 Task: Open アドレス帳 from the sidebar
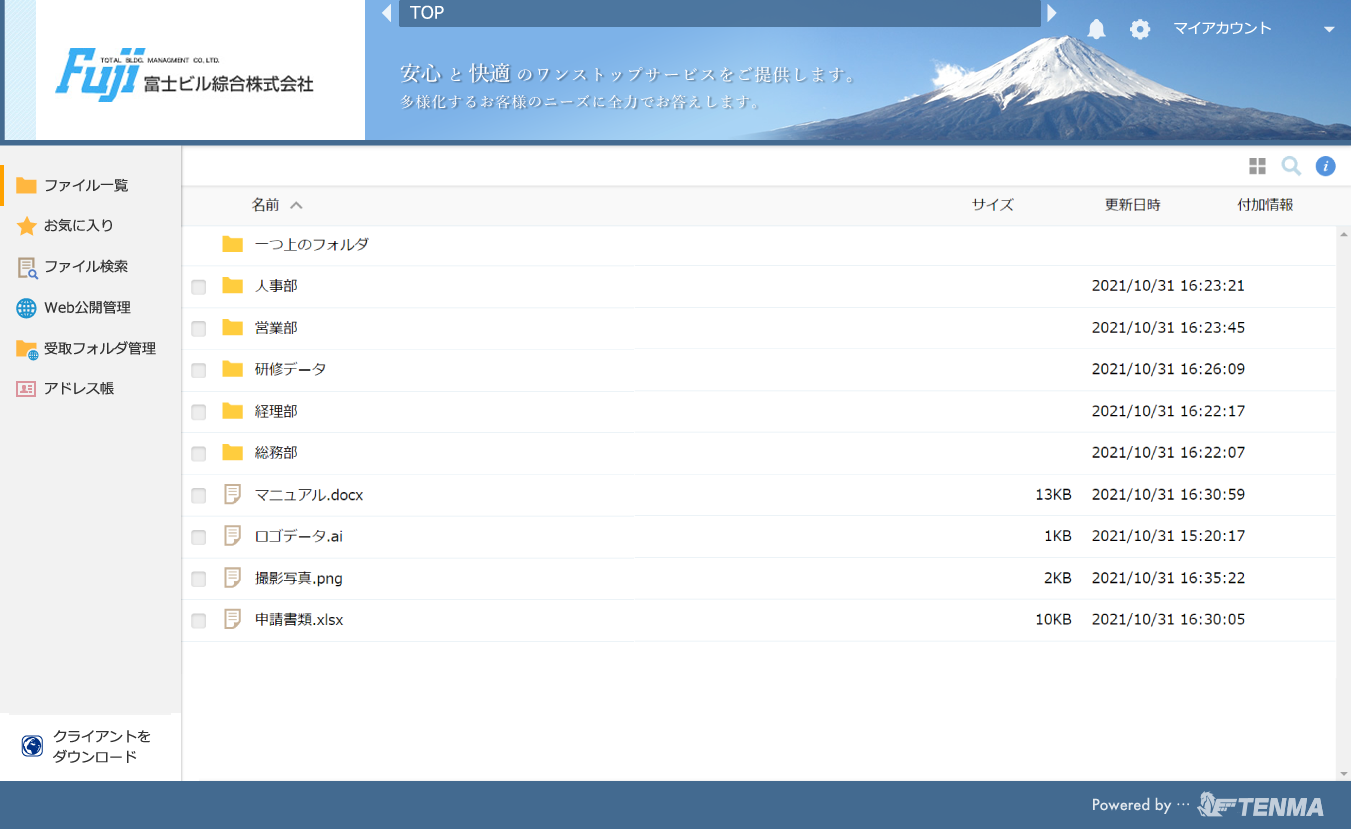[78, 389]
